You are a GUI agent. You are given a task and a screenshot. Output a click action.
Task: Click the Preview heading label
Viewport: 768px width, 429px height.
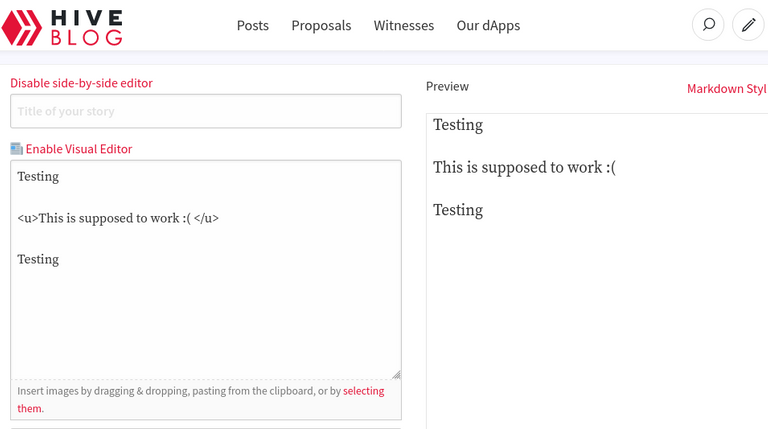(447, 86)
